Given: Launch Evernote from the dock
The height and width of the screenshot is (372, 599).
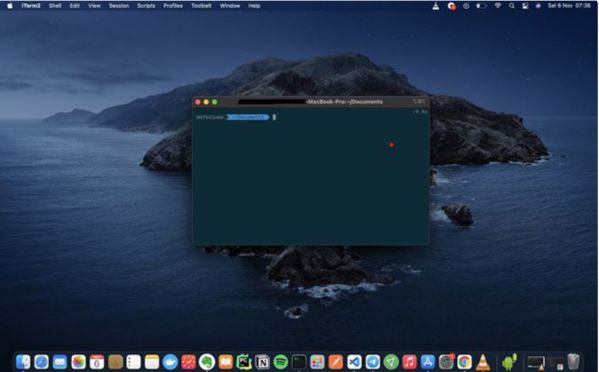Looking at the screenshot, I should pyautogui.click(x=207, y=361).
